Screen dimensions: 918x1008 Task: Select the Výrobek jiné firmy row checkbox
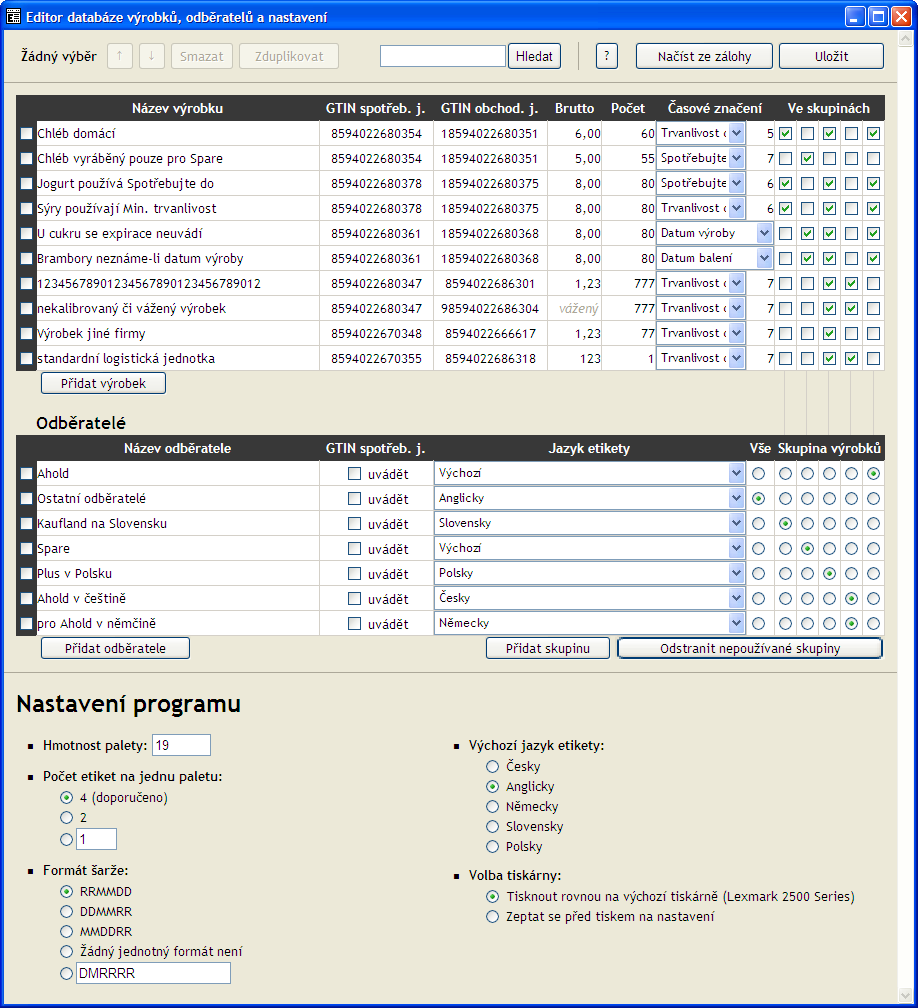[x=26, y=334]
